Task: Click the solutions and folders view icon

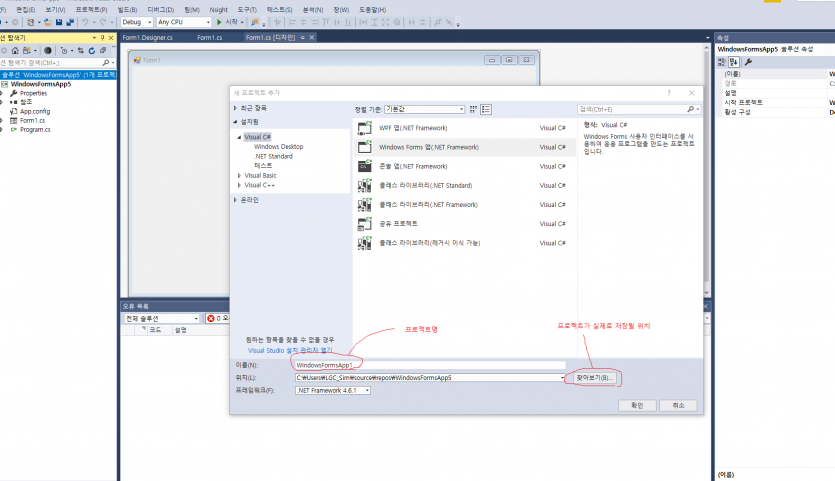Action: click(x=26, y=51)
